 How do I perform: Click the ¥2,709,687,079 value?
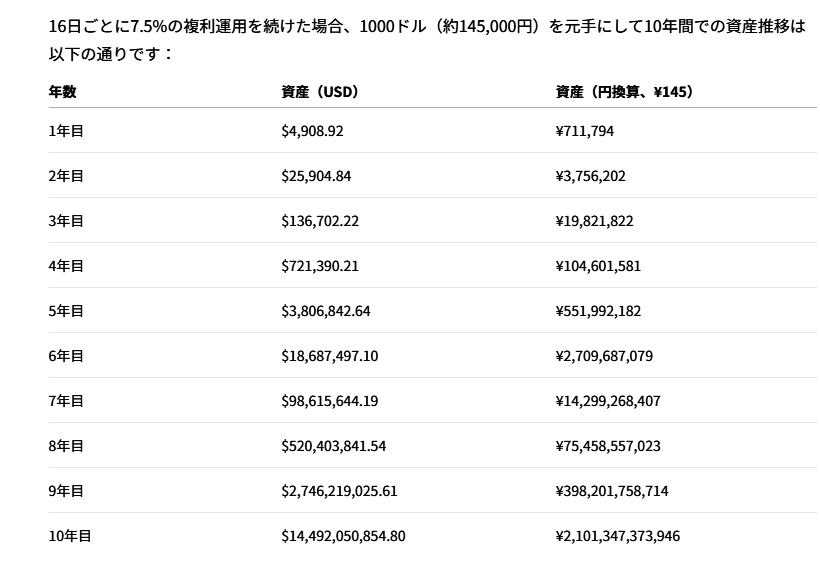click(x=604, y=356)
